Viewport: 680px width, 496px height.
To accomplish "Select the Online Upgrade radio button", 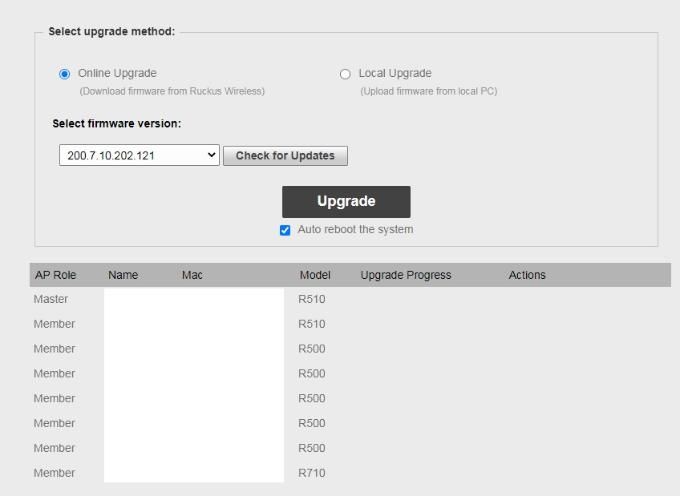I will point(65,74).
